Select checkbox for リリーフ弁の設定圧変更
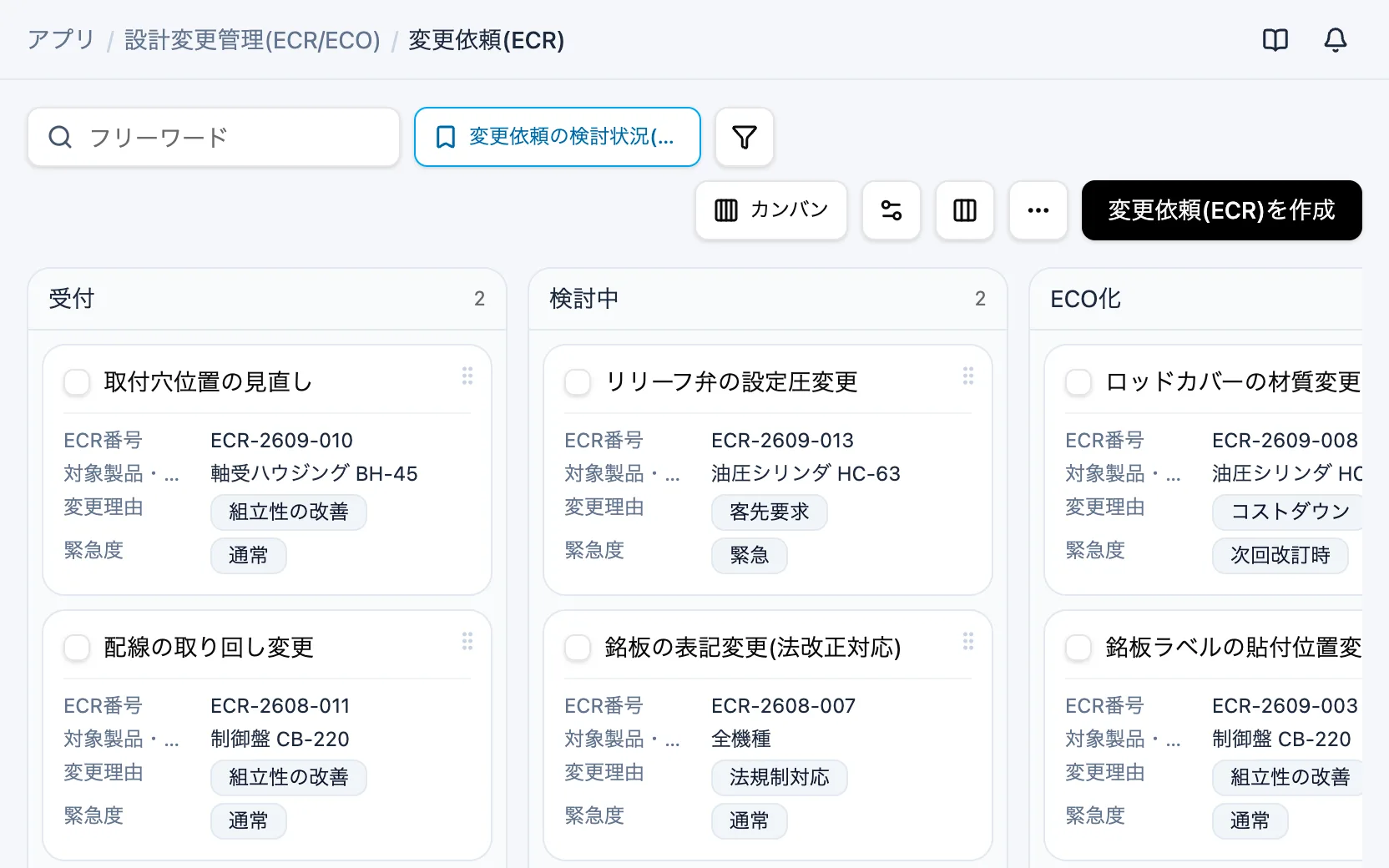1389x868 pixels. coord(578,382)
